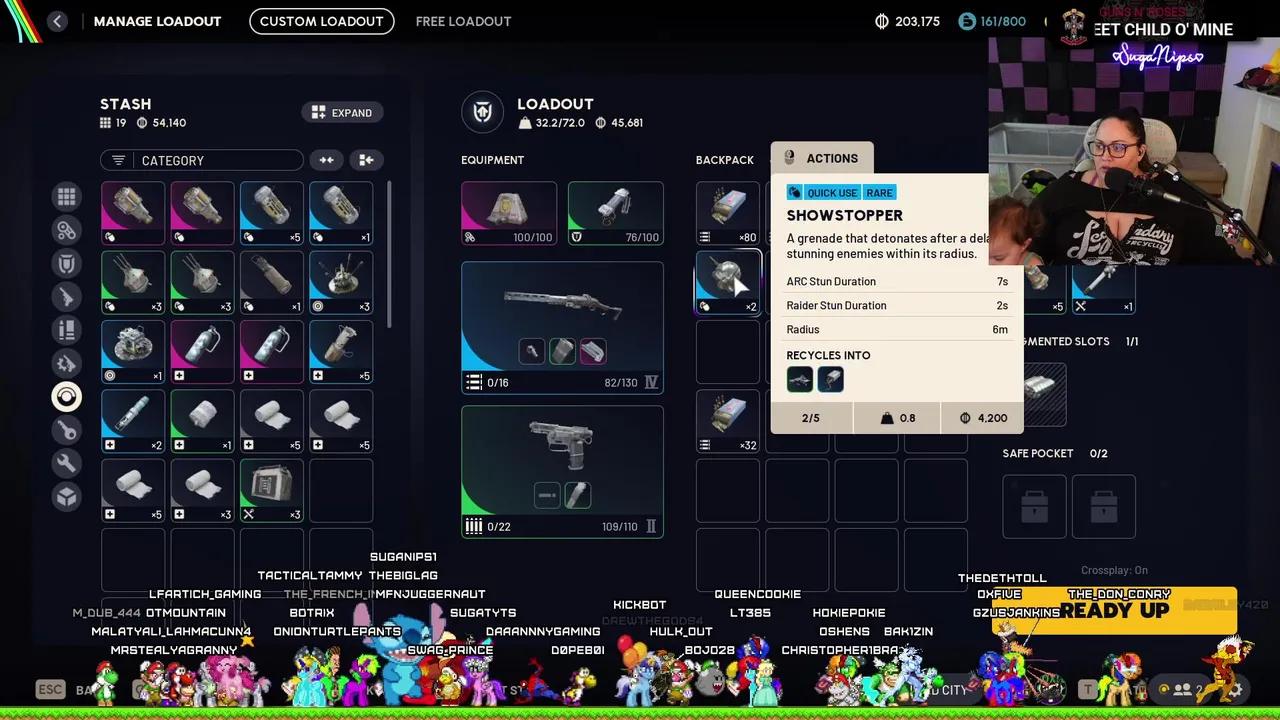Viewport: 1280px width, 720px height.
Task: Select the green crate item x3 in stash
Action: [x=271, y=490]
